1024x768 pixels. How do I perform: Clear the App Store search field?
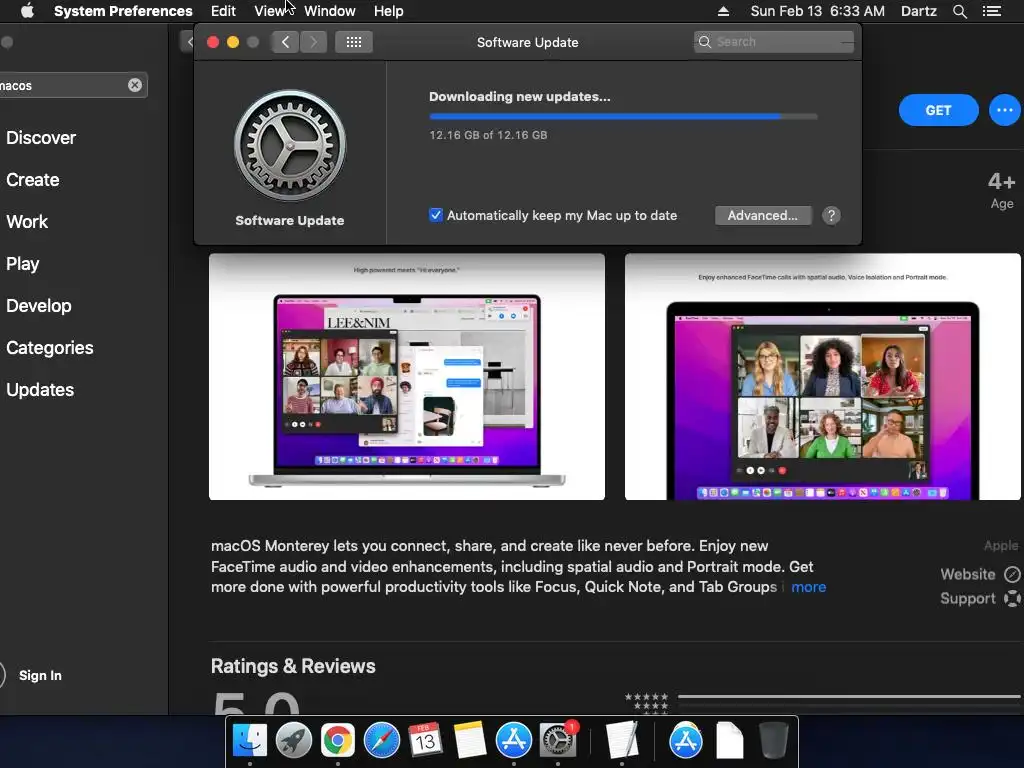click(x=135, y=85)
